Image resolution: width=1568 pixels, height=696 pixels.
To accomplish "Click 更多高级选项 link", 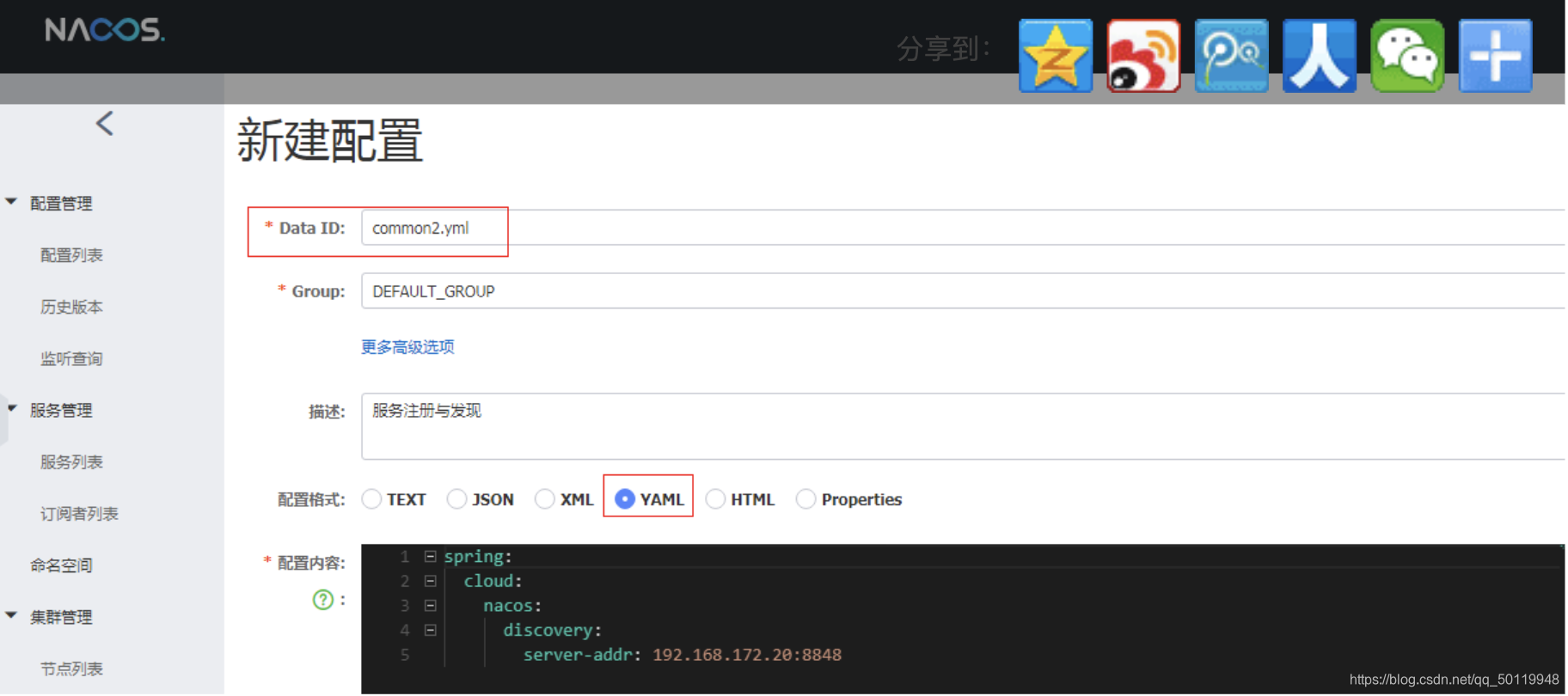I will 407,347.
